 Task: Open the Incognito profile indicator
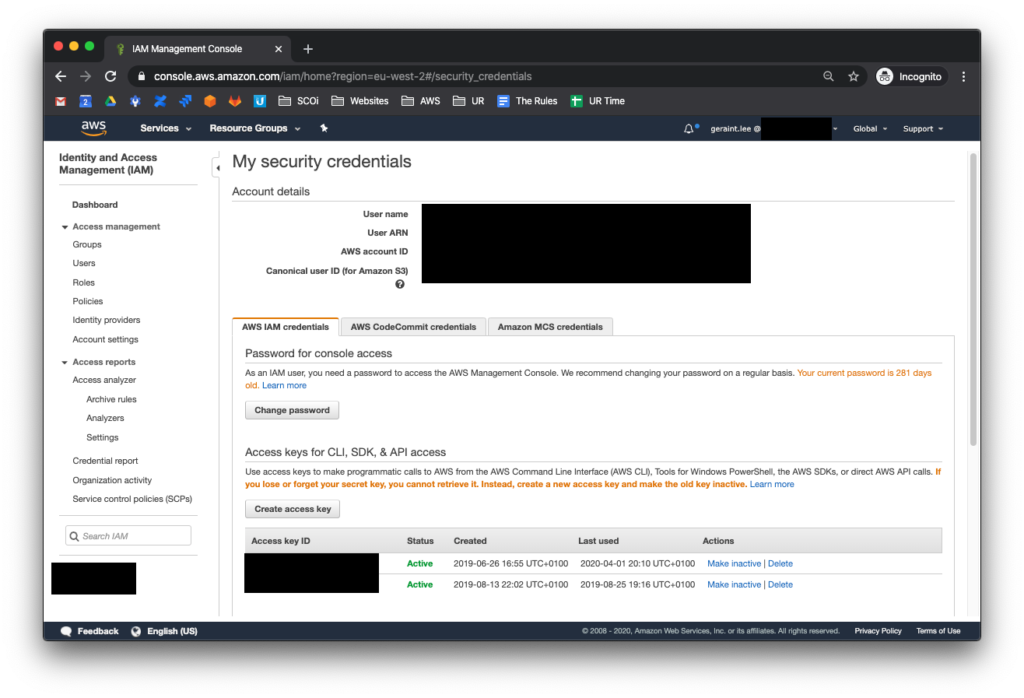(911, 76)
